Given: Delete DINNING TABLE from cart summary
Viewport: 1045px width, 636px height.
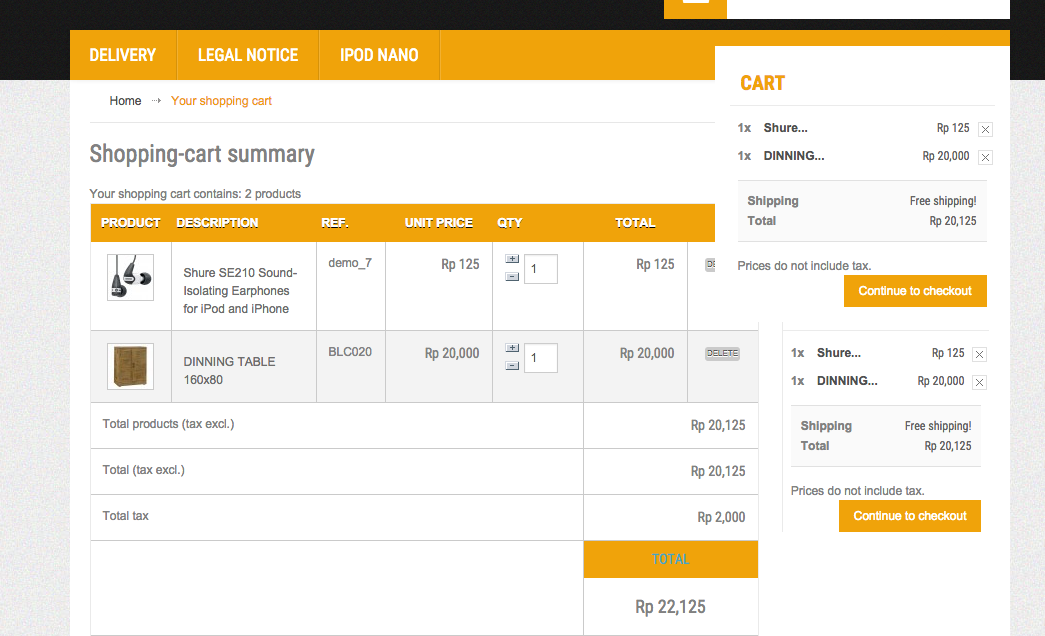Looking at the screenshot, I should click(x=722, y=353).
